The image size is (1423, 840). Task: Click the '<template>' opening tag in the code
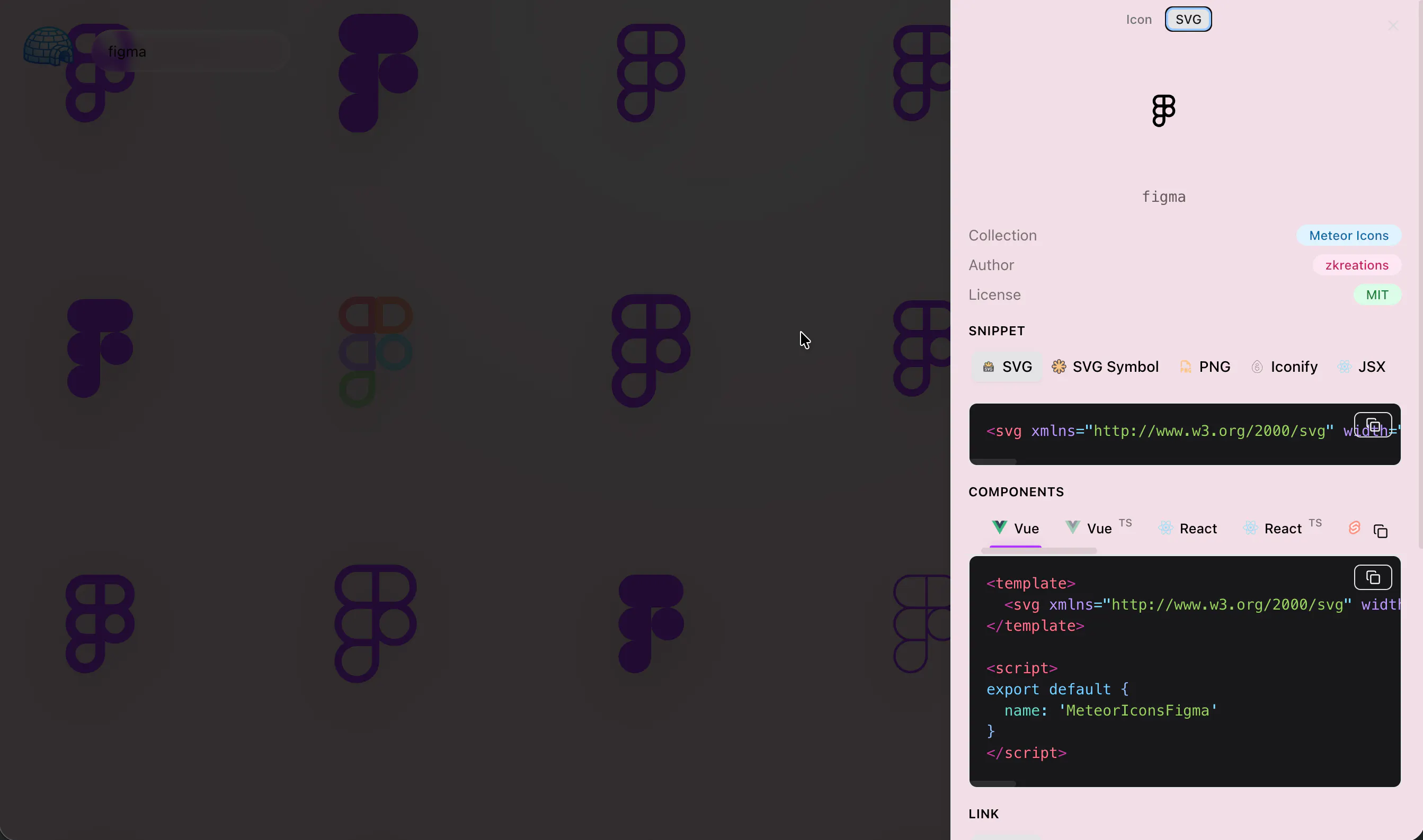1031,584
